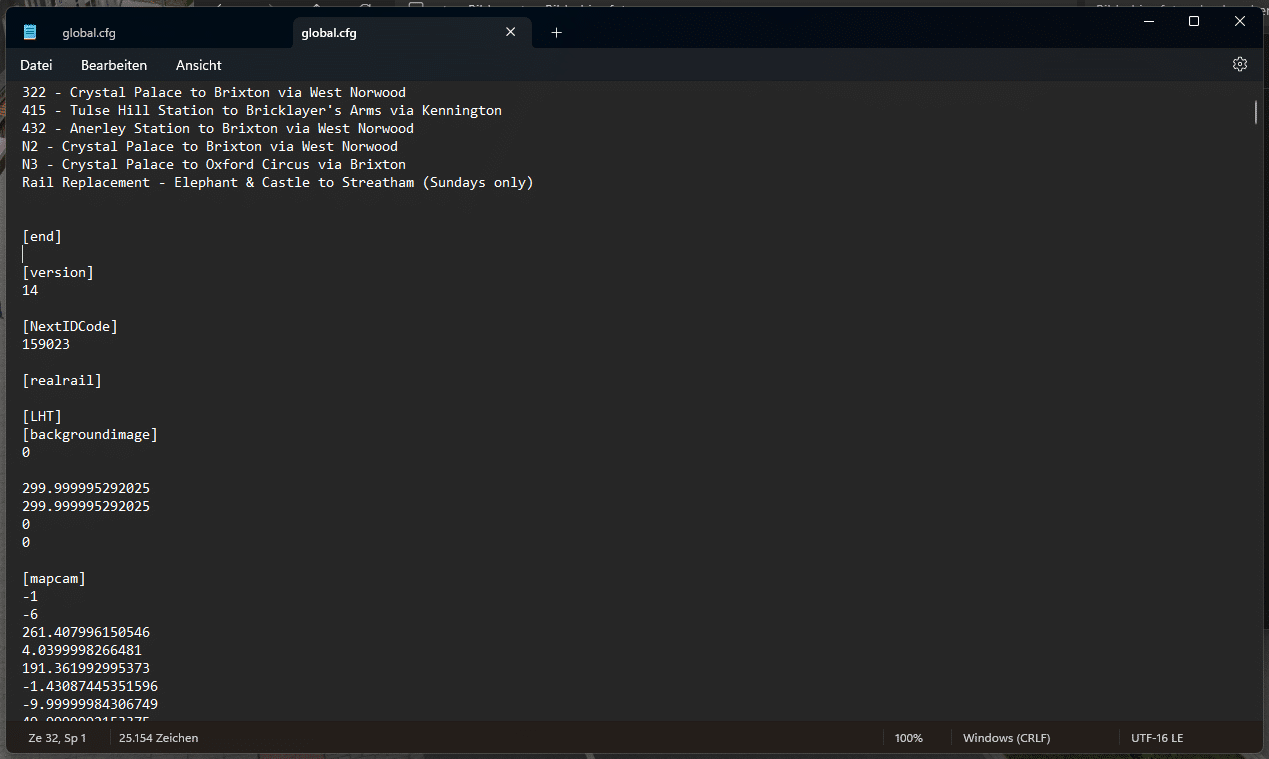The height and width of the screenshot is (759, 1269).
Task: Click the UTF-16 LE encoding indicator
Action: [x=1156, y=738]
